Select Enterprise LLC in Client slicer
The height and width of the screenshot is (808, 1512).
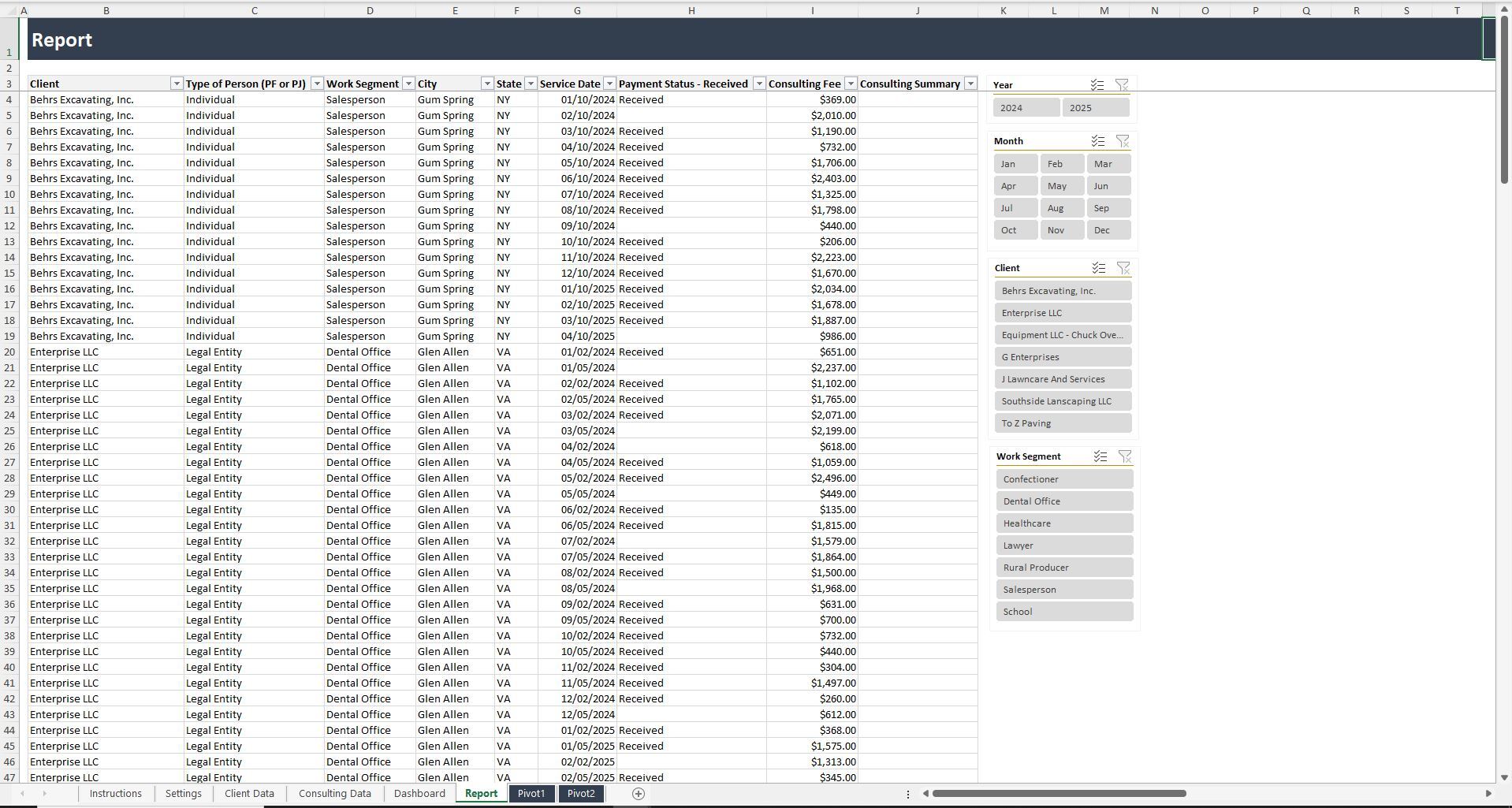[1062, 312]
